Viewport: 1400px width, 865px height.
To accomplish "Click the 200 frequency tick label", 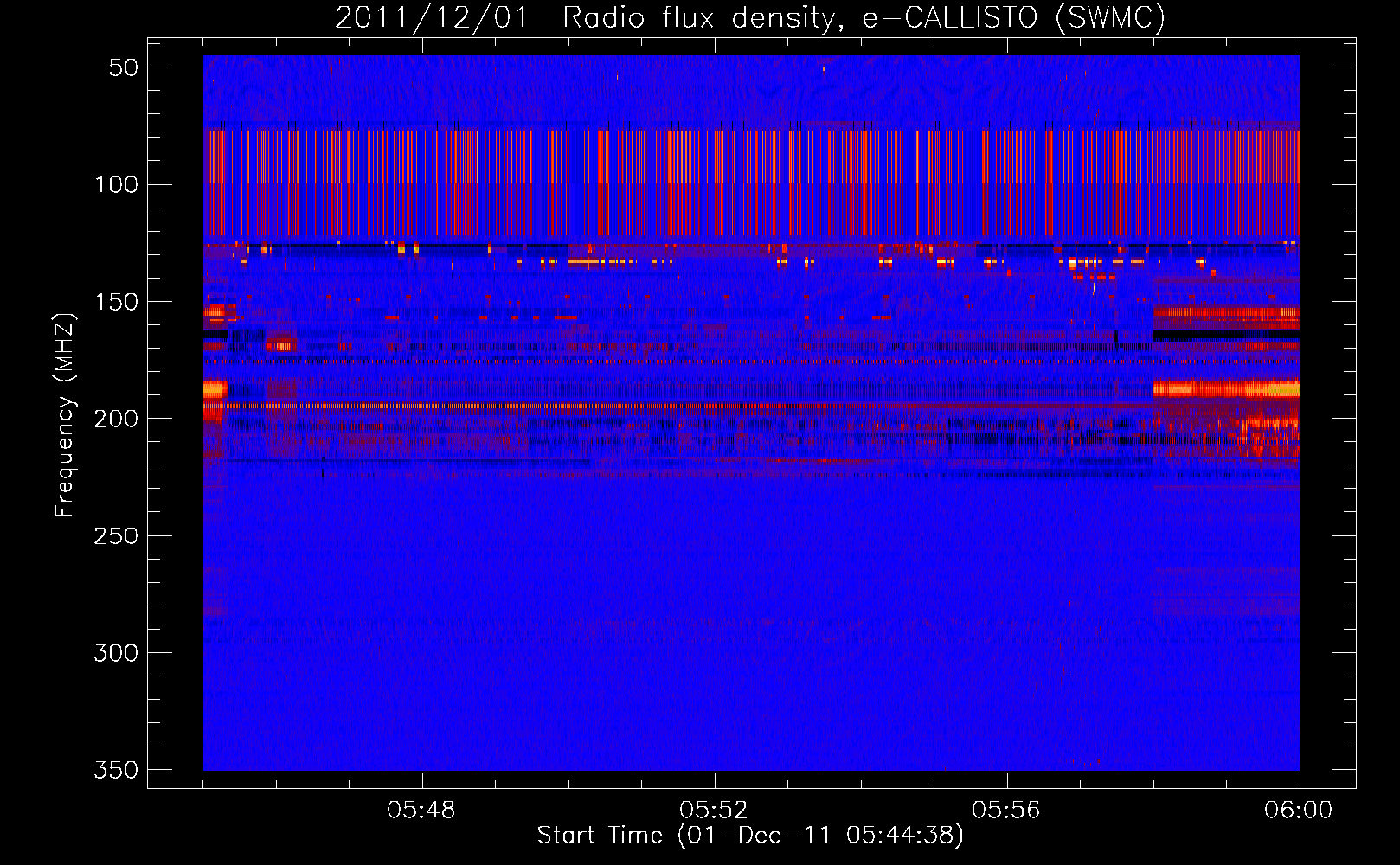I will (116, 419).
